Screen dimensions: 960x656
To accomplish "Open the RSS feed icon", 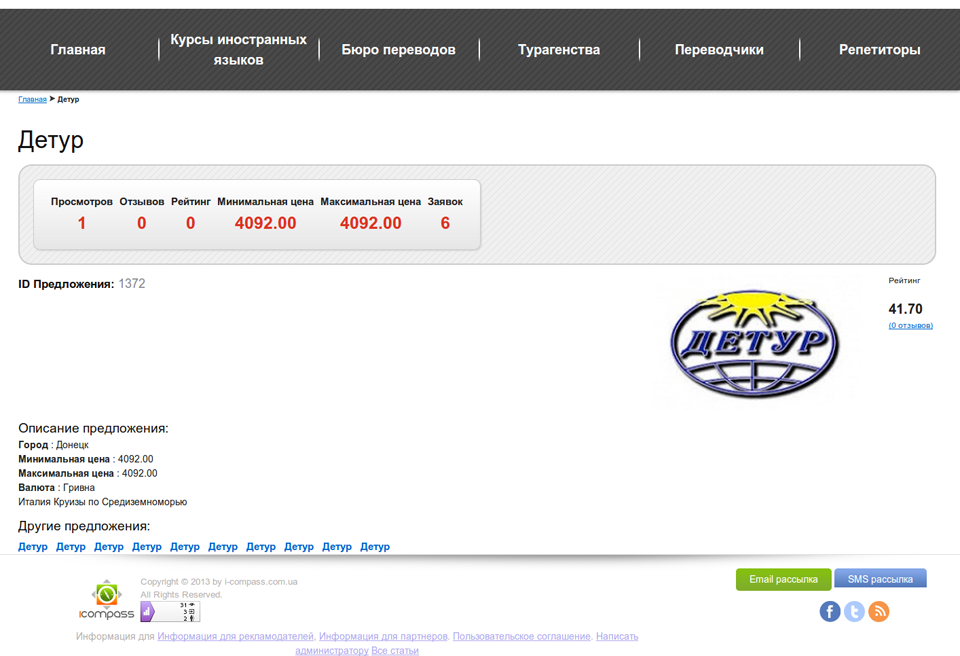I will click(879, 611).
